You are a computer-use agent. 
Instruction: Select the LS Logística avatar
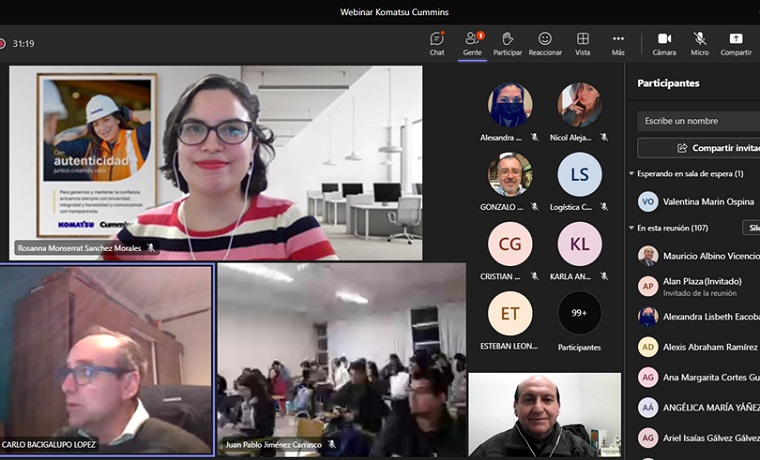point(580,174)
